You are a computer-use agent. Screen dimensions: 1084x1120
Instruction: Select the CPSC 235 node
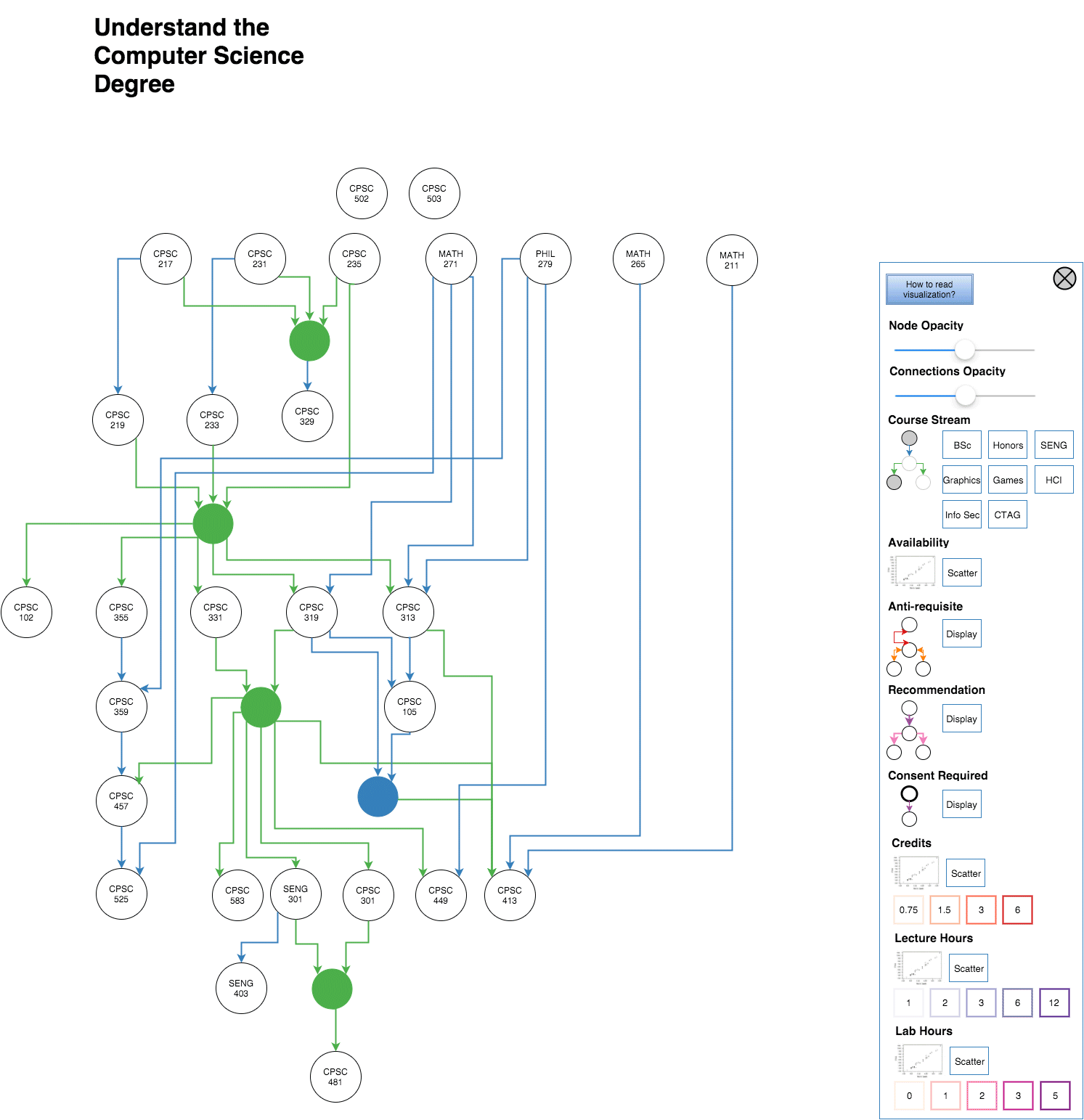354,259
